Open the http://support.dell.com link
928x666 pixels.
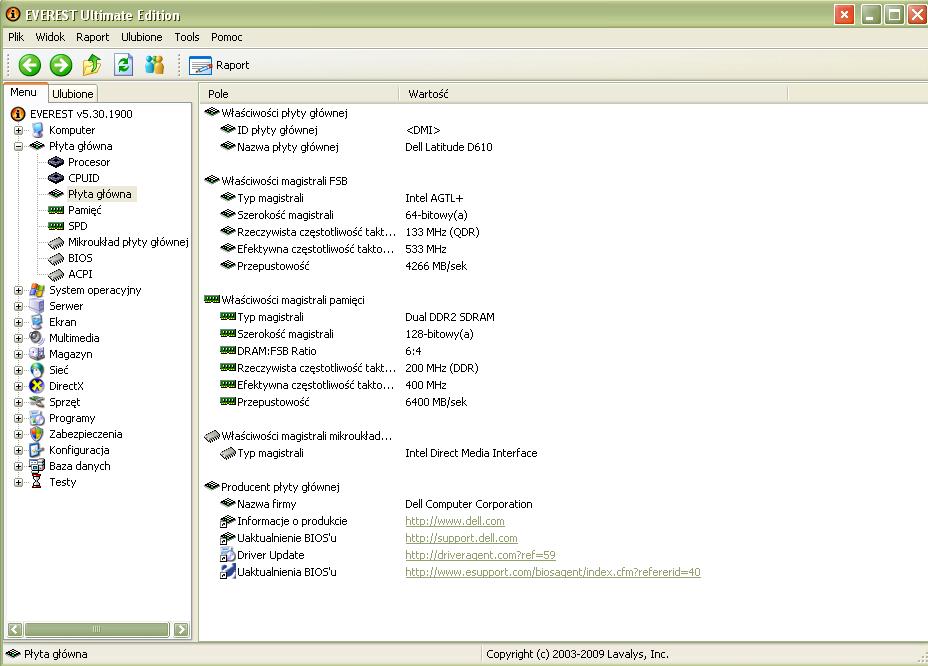[461, 539]
